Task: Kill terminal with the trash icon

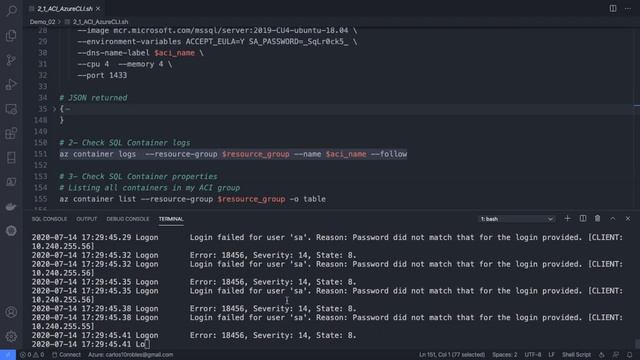Action: click(x=598, y=219)
